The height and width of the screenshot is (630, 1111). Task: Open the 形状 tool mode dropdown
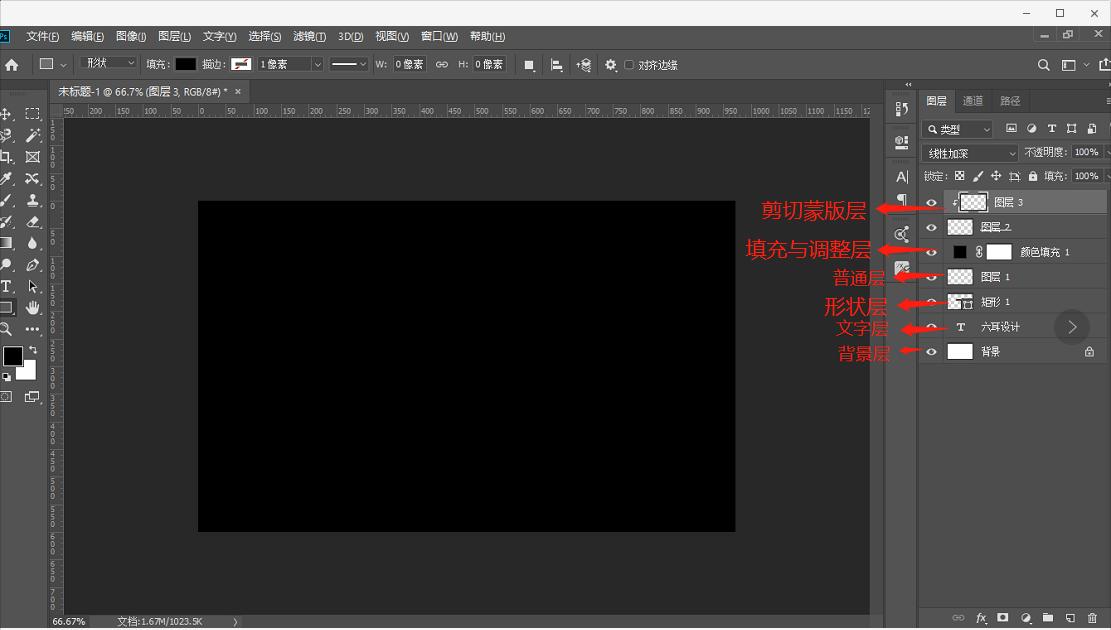pyautogui.click(x=107, y=64)
